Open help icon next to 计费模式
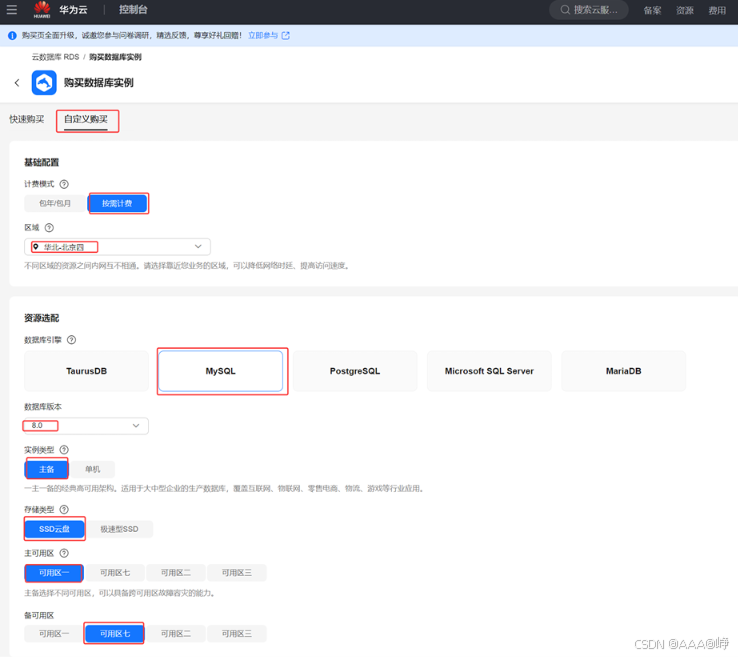738x657 pixels. click(x=64, y=184)
